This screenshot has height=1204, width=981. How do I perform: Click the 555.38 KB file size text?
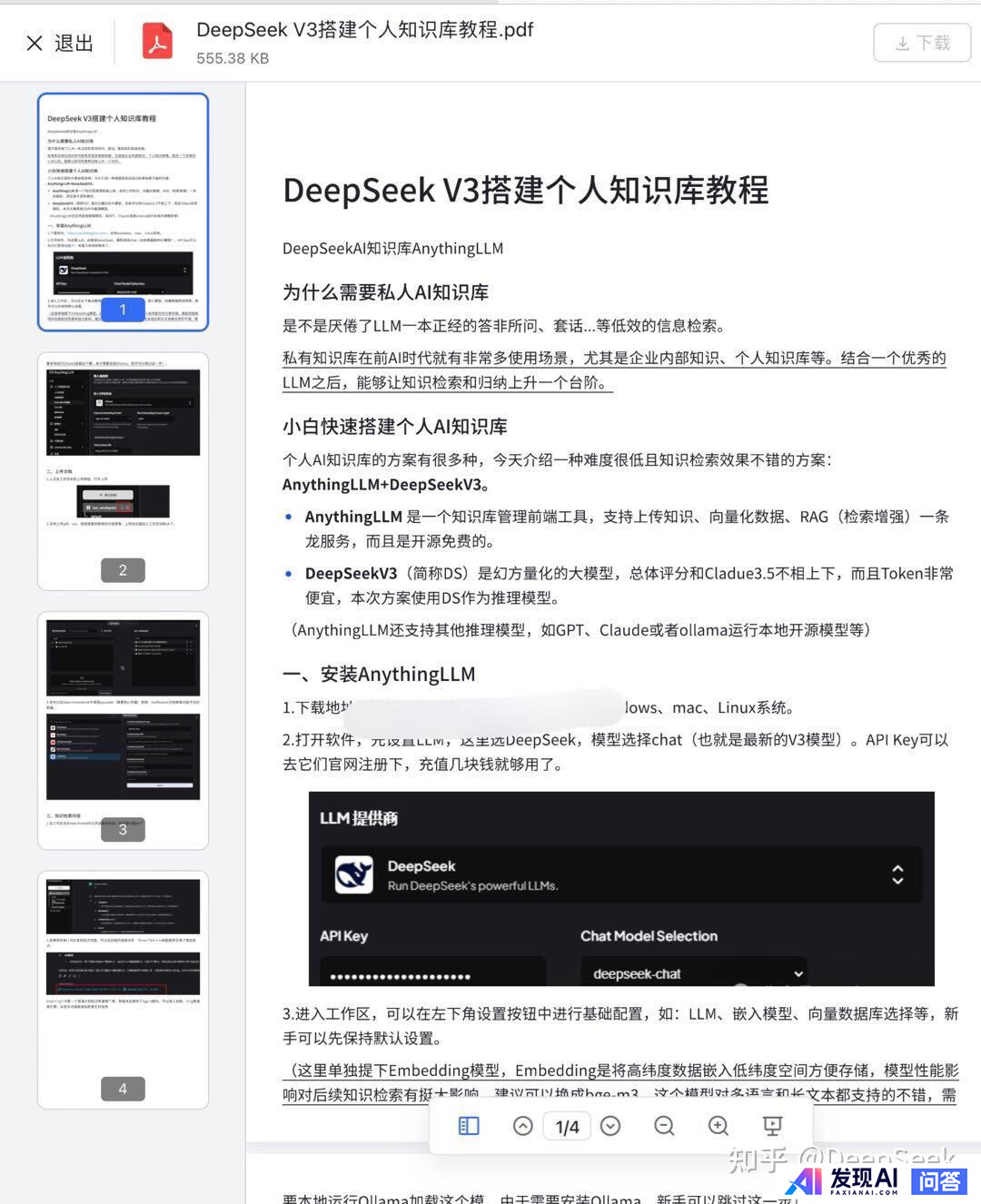coord(233,58)
